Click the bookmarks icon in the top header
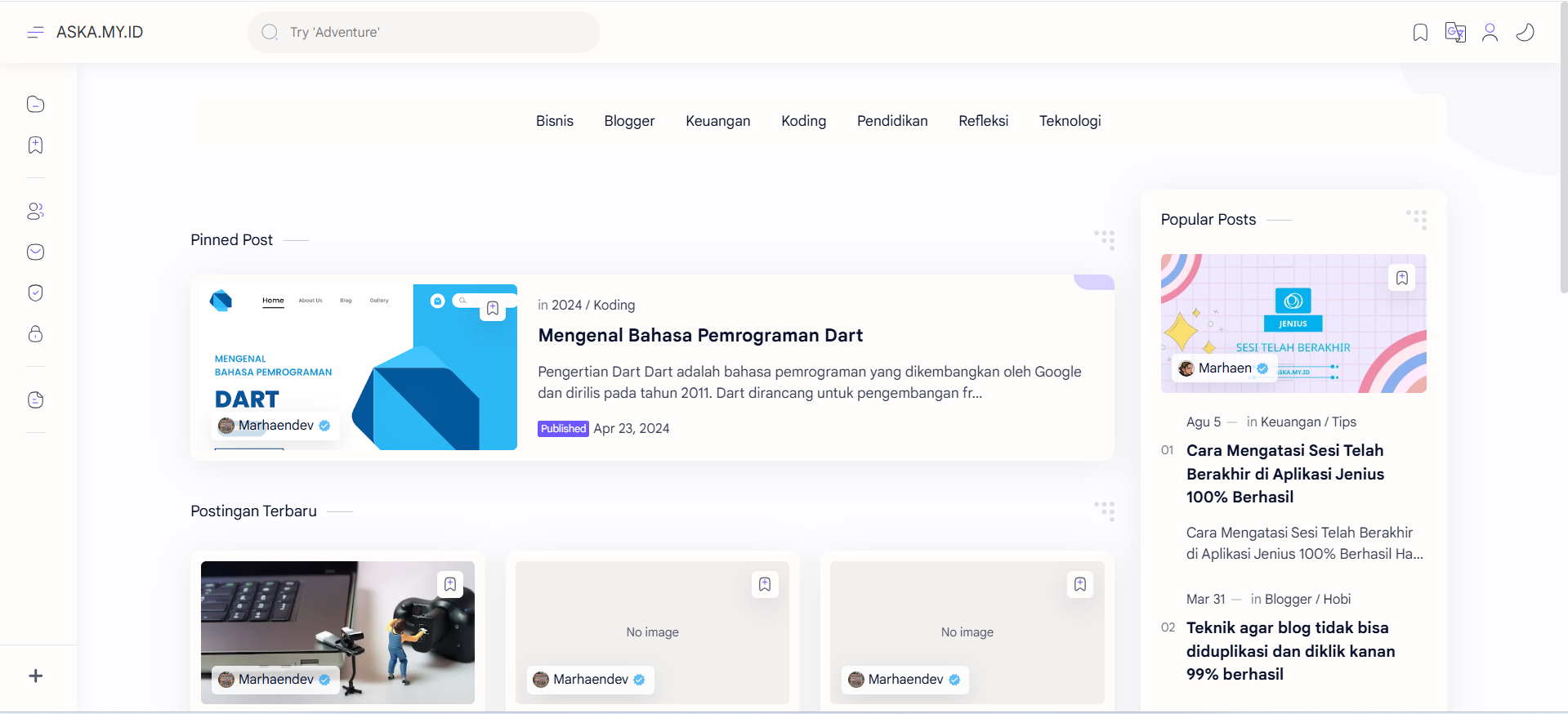Screen dimensions: 1568x714 tap(1420, 33)
